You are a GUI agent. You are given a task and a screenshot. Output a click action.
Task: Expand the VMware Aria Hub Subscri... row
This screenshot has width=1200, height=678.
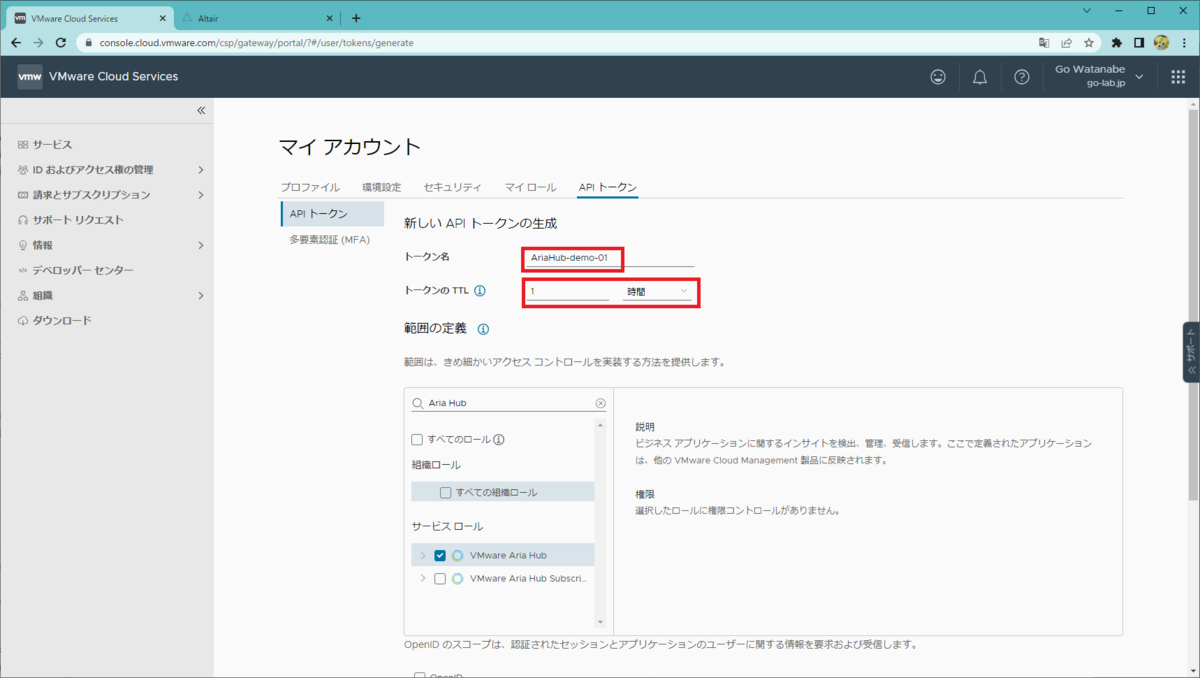click(423, 578)
